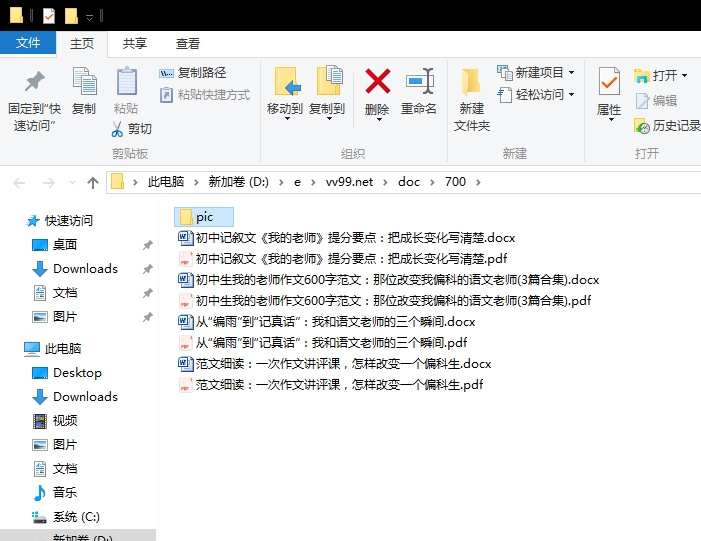This screenshot has width=701, height=541.
Task: Click the Properties (属性) checkmark icon
Action: coord(609,81)
